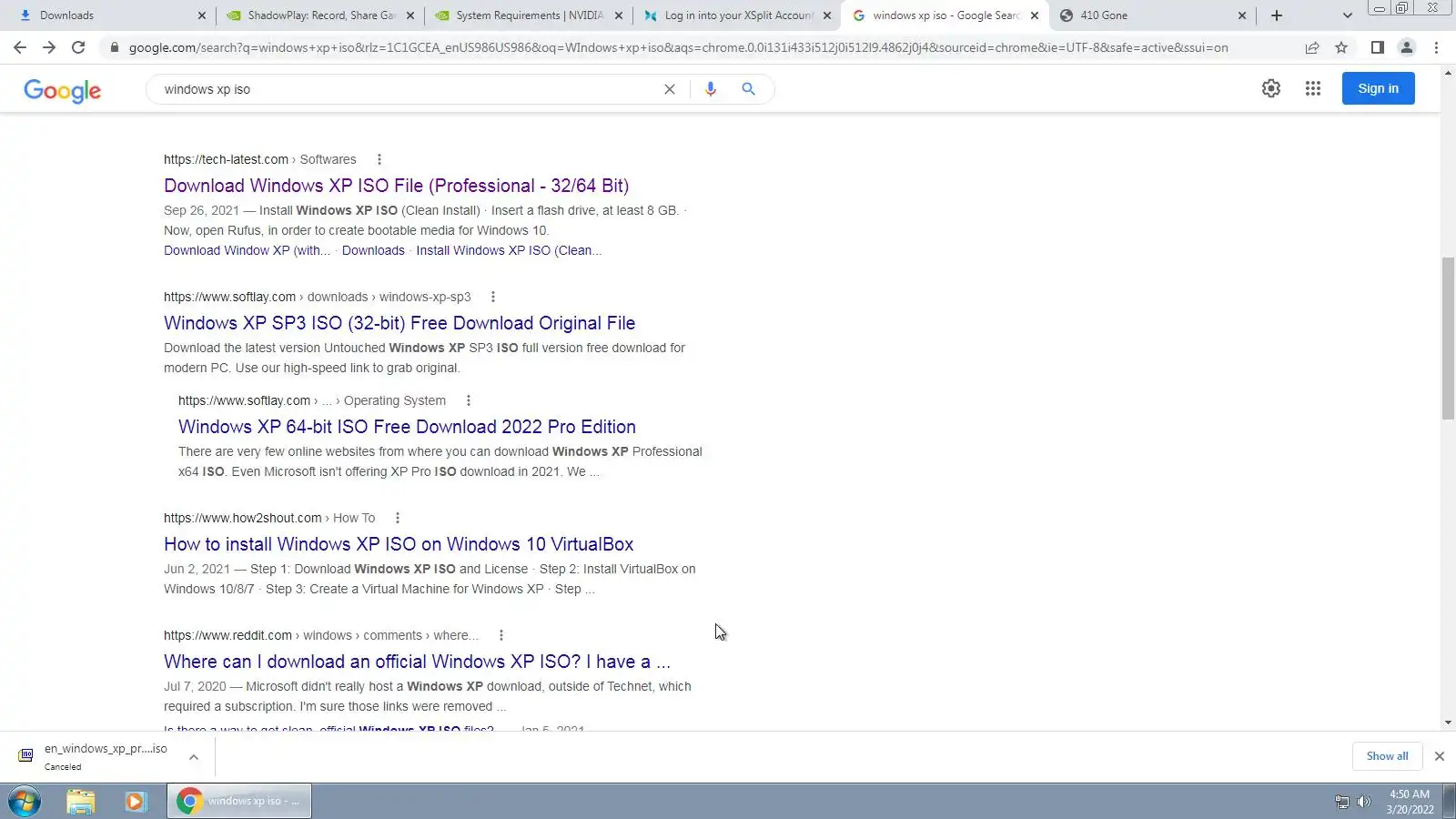The width and height of the screenshot is (1456, 819).
Task: Open more options for softlay windows-xp-sp3 result
Action: pyautogui.click(x=493, y=297)
